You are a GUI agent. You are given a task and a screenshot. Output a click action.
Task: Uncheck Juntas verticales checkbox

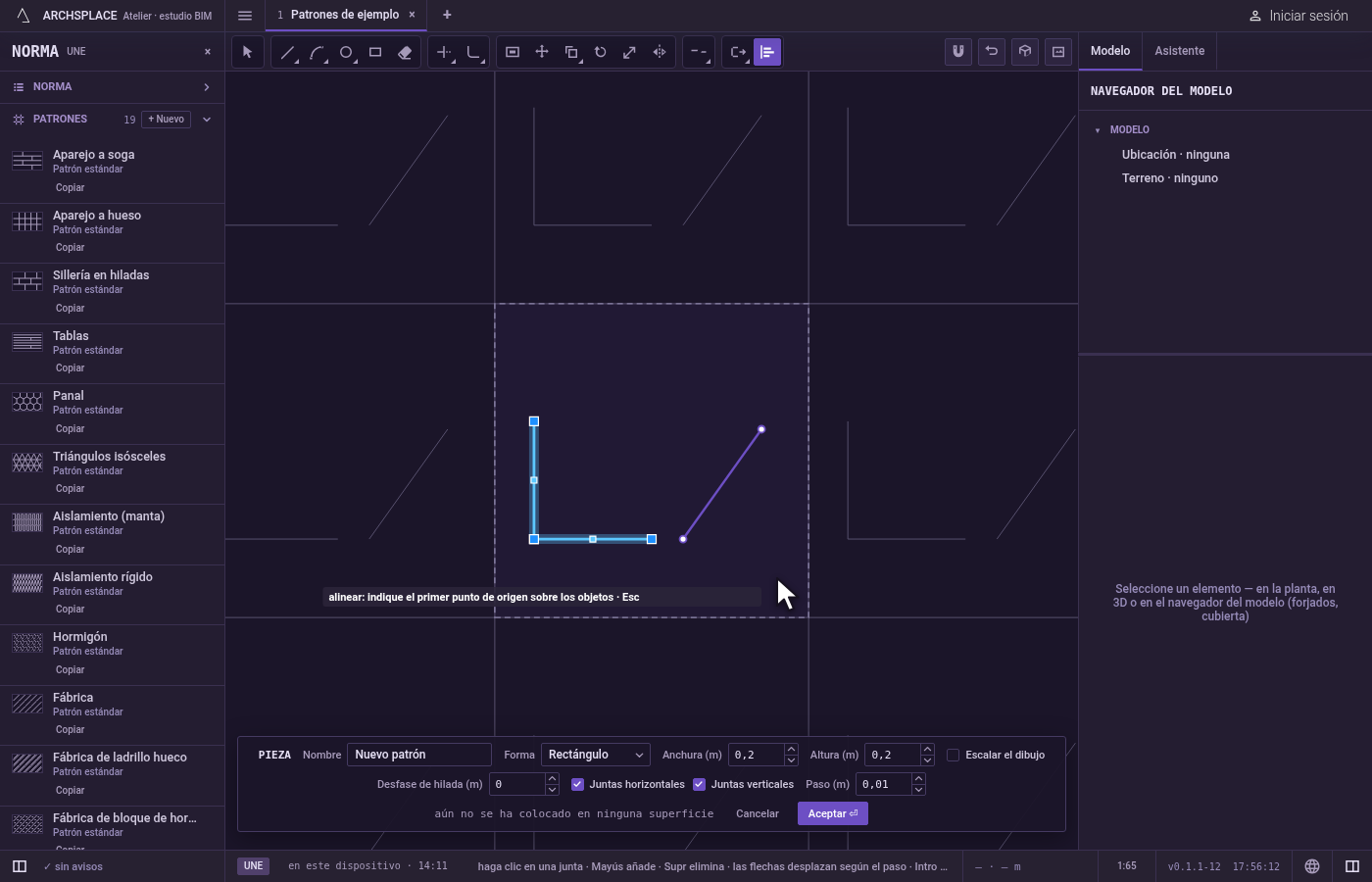click(x=699, y=784)
